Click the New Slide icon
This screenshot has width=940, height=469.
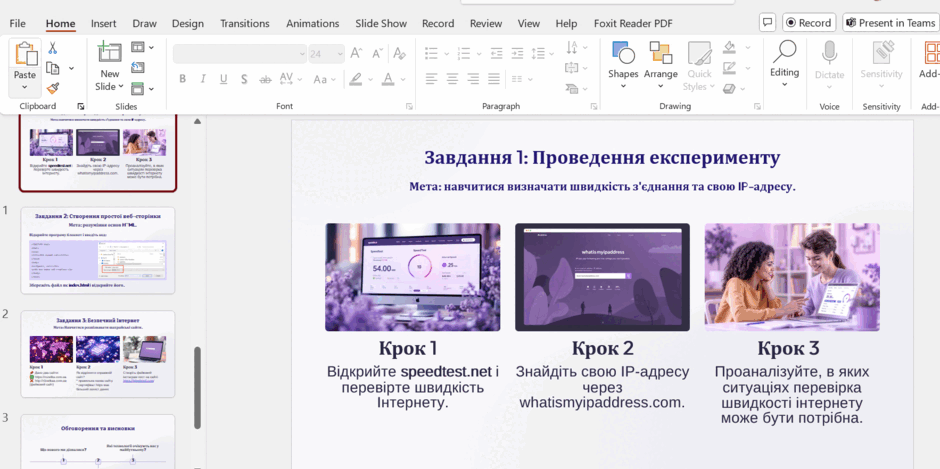(110, 53)
